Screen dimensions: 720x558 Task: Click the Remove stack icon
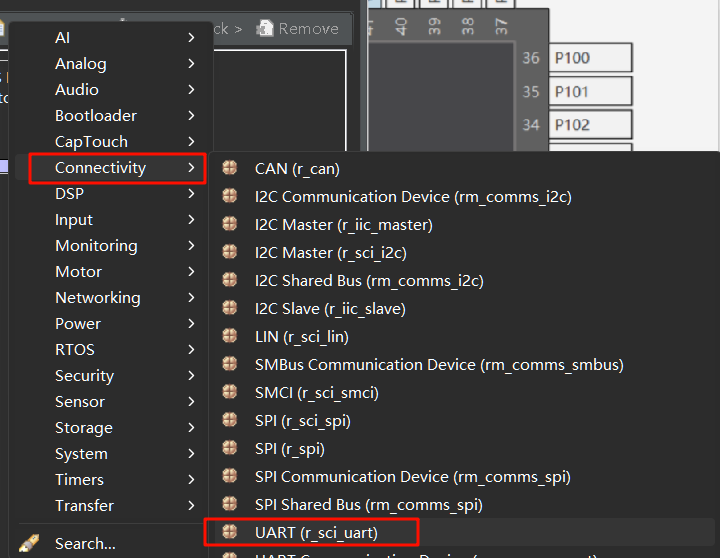point(264,28)
